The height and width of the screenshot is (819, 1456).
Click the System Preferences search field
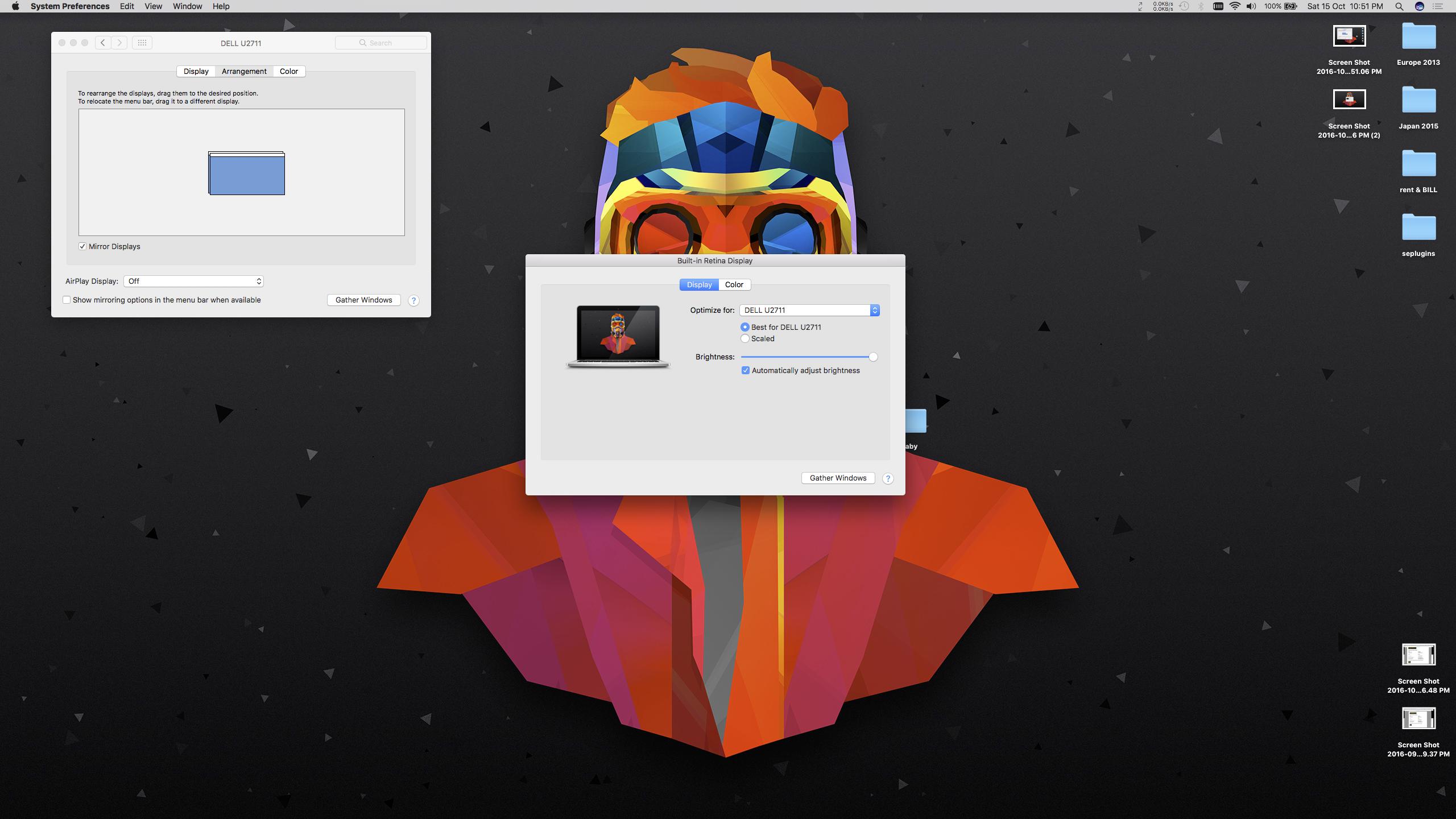click(381, 43)
